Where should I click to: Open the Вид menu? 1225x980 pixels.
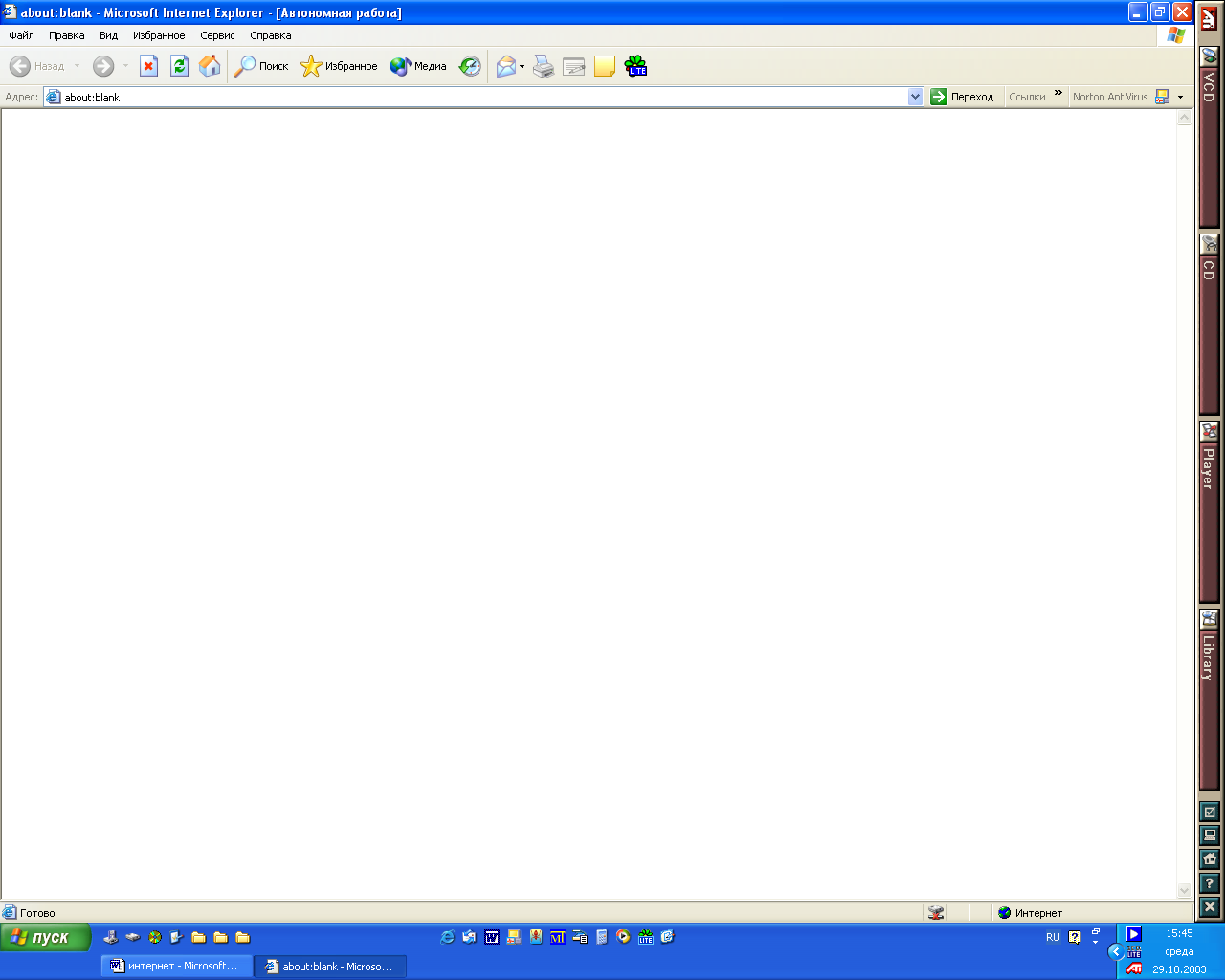click(x=109, y=35)
